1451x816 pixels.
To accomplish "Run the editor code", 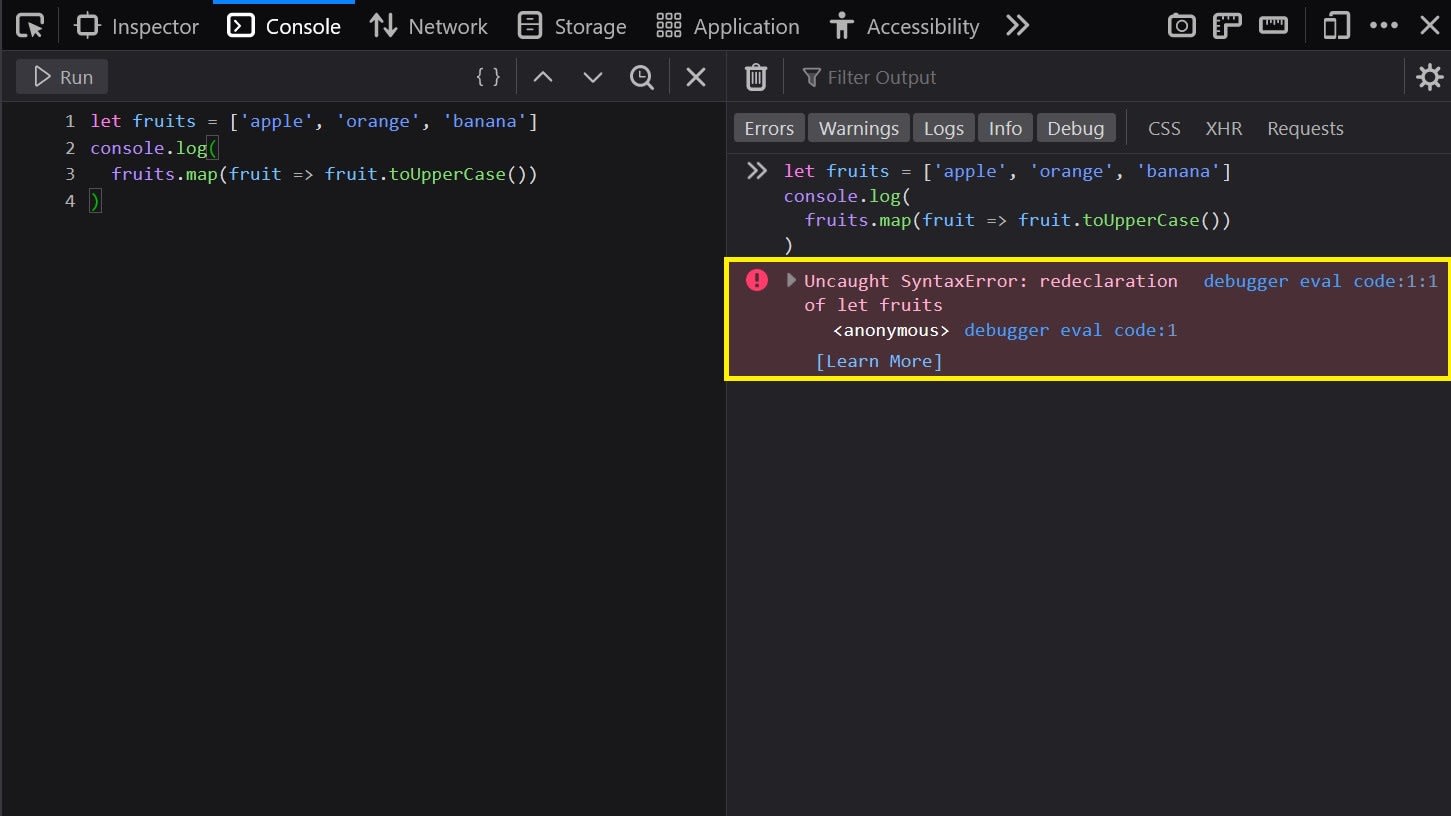I will (62, 77).
